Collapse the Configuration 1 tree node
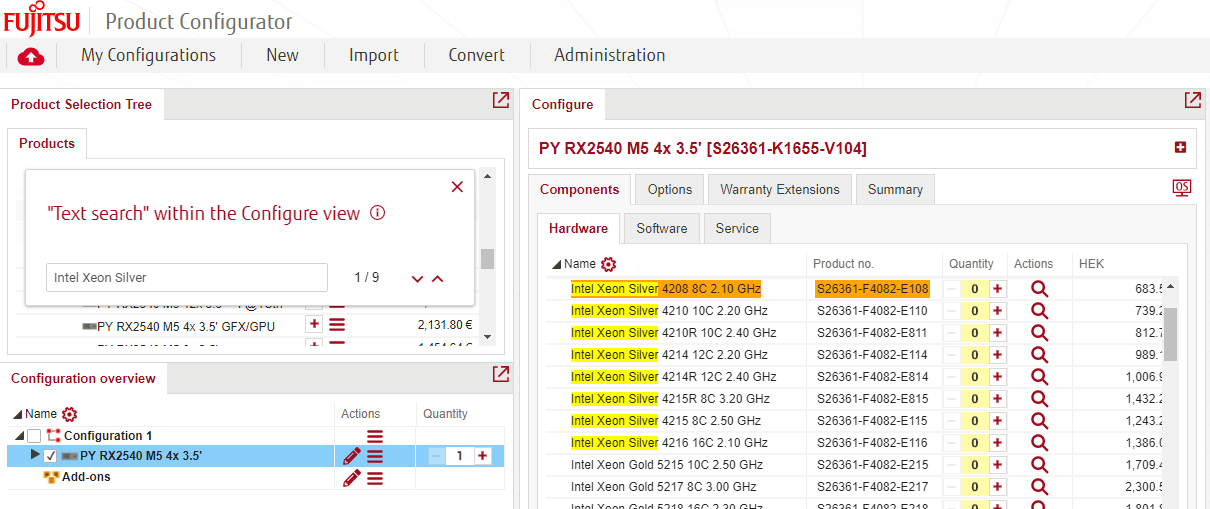Image resolution: width=1210 pixels, height=509 pixels. [18, 436]
